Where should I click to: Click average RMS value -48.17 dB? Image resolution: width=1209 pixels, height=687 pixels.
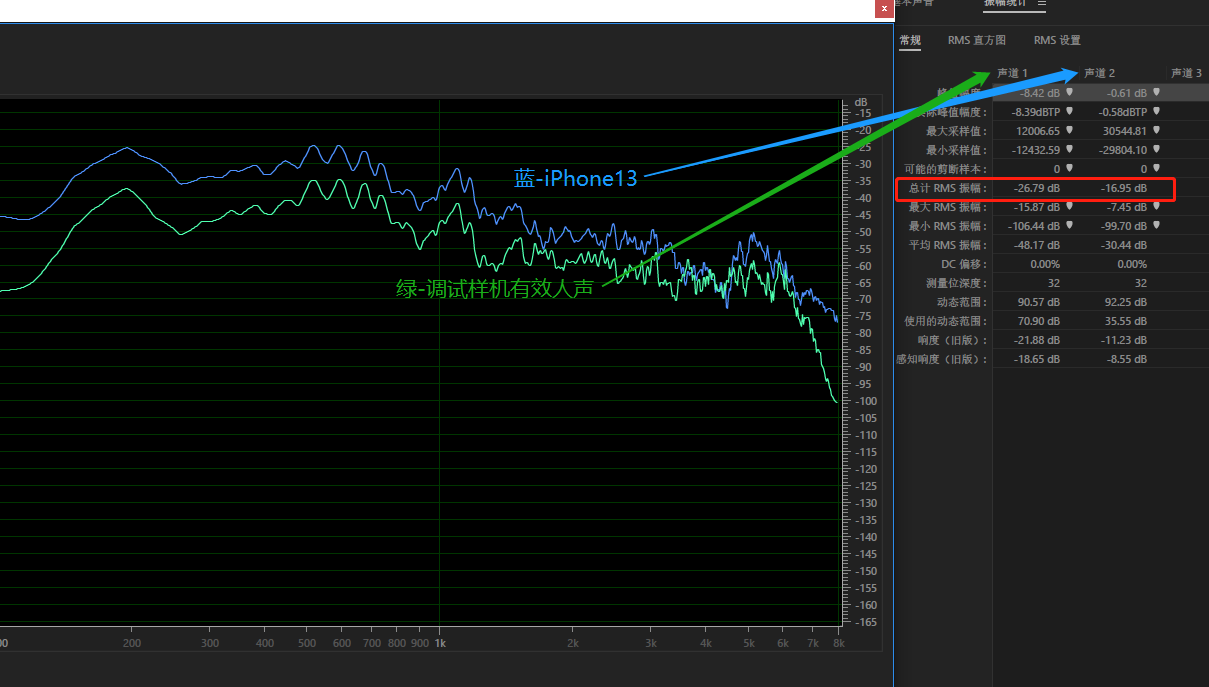pyautogui.click(x=1037, y=245)
